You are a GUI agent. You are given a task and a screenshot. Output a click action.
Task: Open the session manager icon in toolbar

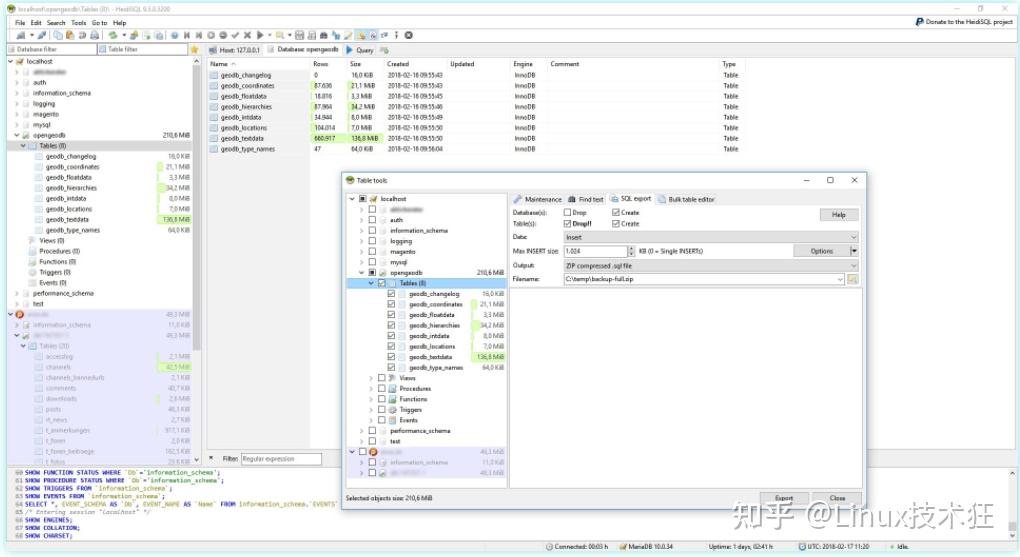(21, 35)
